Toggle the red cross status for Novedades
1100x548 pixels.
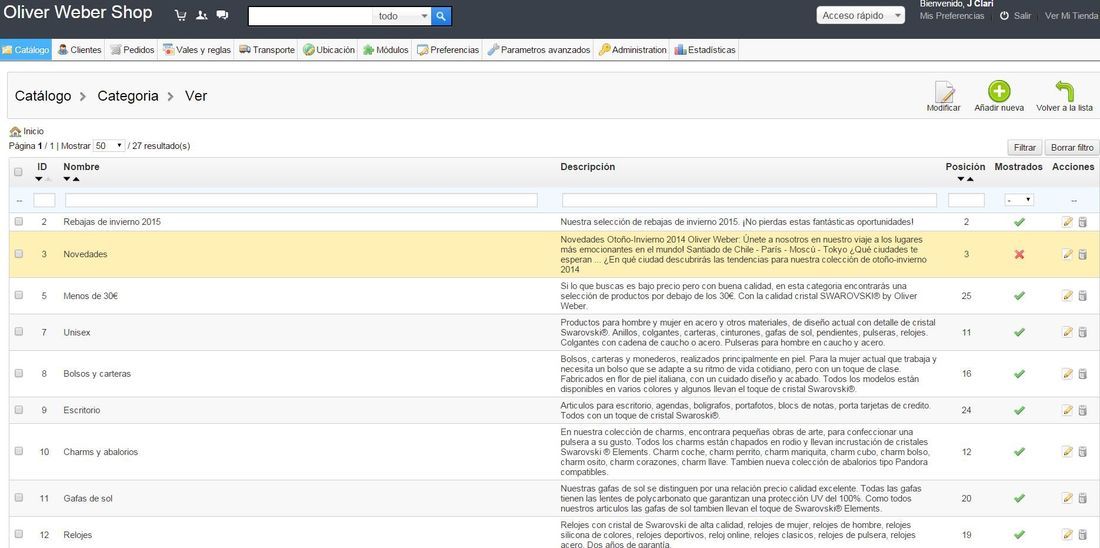(1019, 254)
